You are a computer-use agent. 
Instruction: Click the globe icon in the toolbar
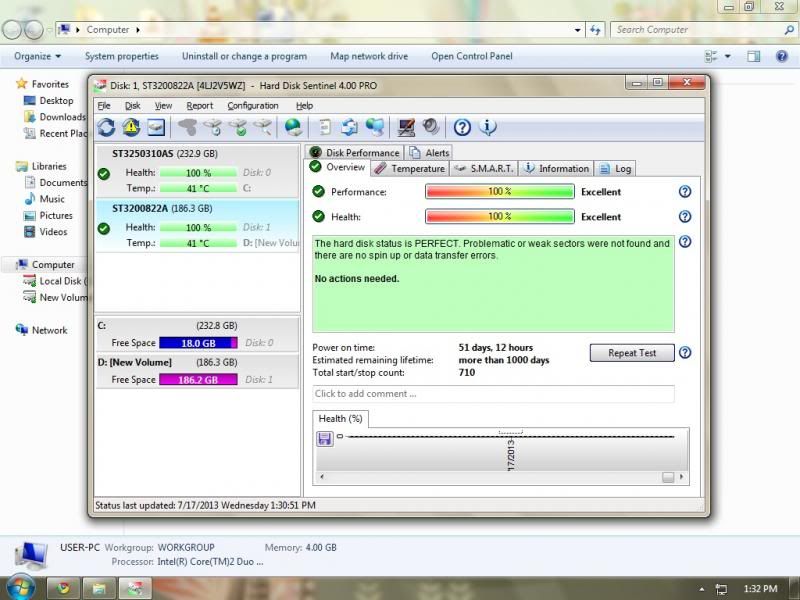click(x=293, y=127)
